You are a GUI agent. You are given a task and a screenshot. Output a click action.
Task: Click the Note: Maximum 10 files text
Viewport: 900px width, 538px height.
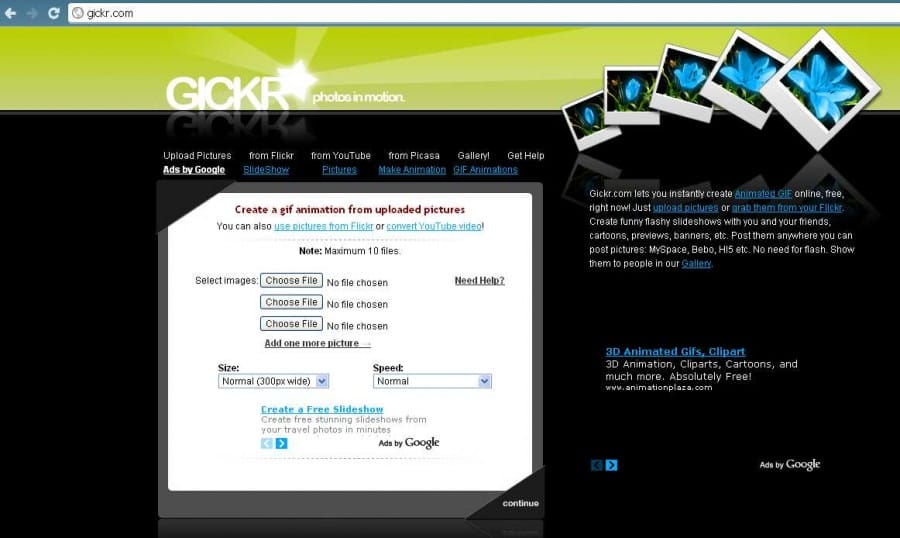point(350,251)
